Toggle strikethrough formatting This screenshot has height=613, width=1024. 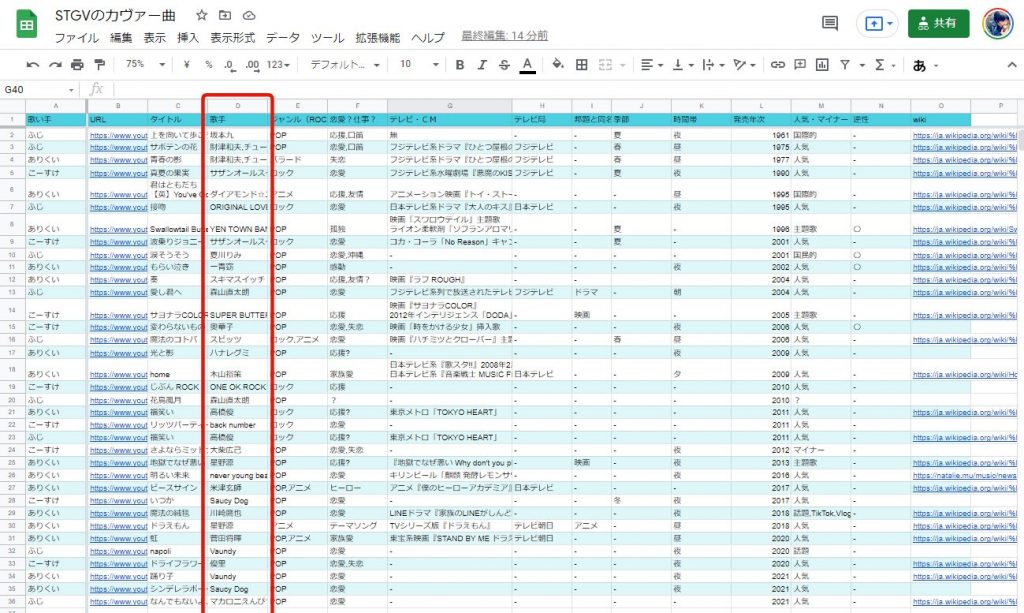[504, 64]
